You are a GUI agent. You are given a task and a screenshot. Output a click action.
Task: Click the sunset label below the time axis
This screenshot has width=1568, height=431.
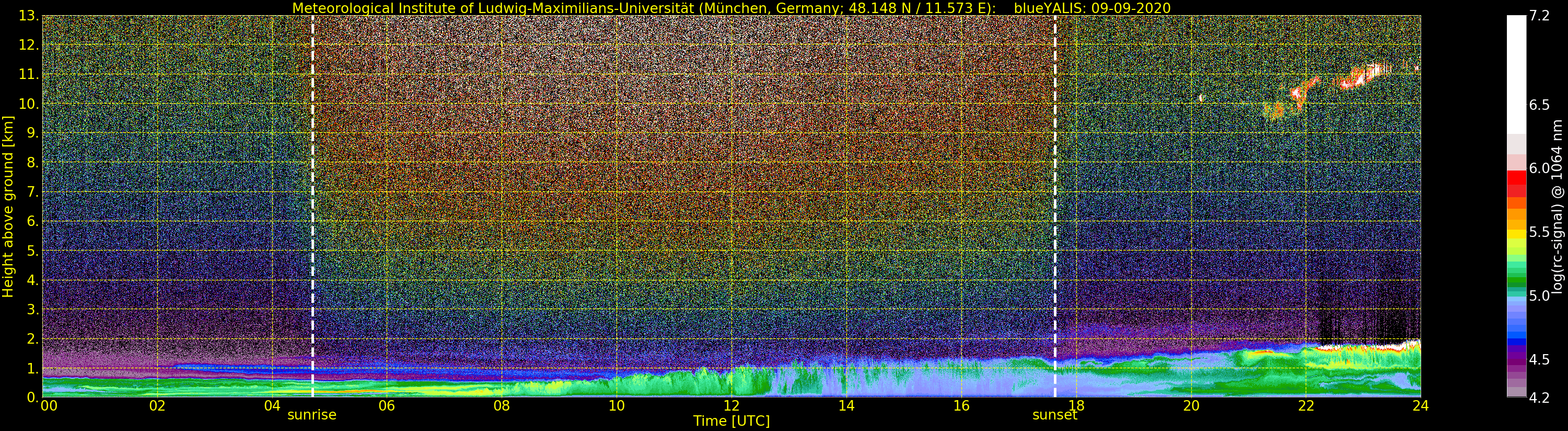(1054, 415)
